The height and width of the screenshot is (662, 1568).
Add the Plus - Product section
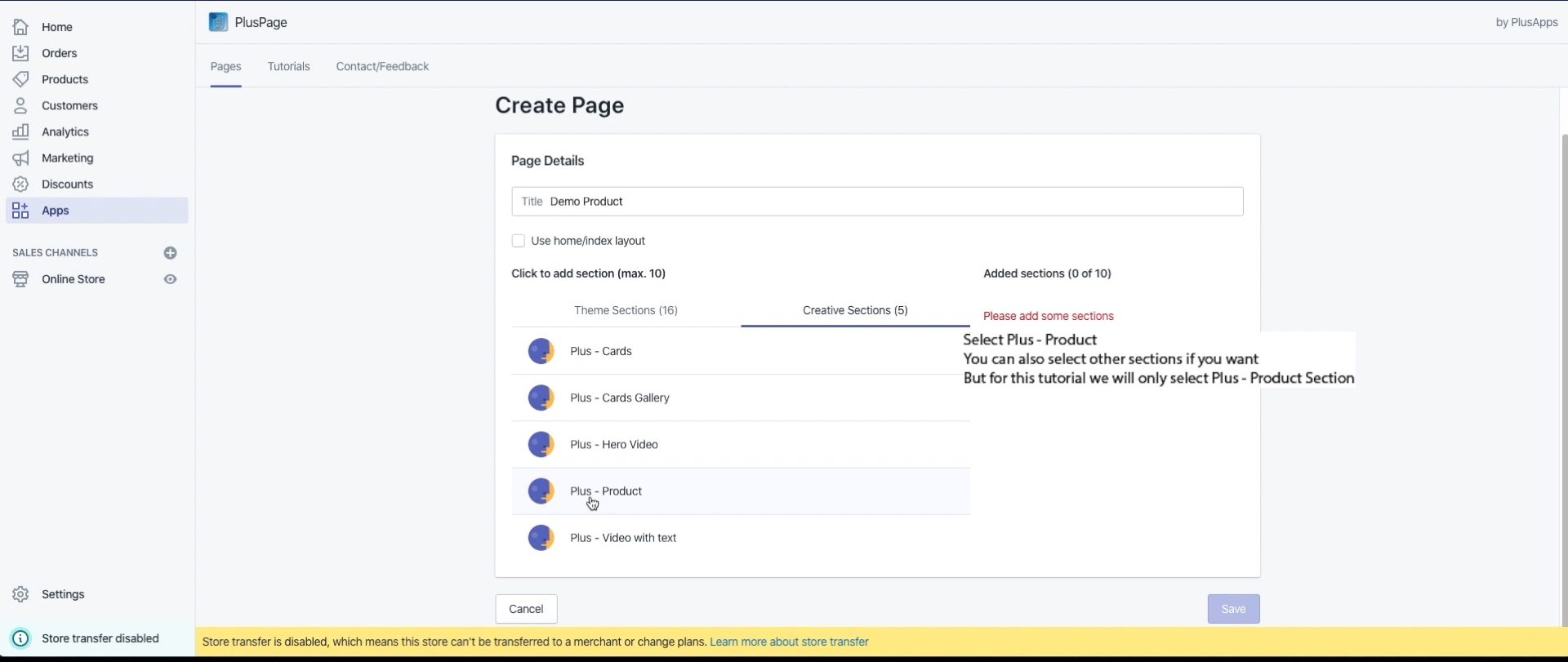[741, 491]
